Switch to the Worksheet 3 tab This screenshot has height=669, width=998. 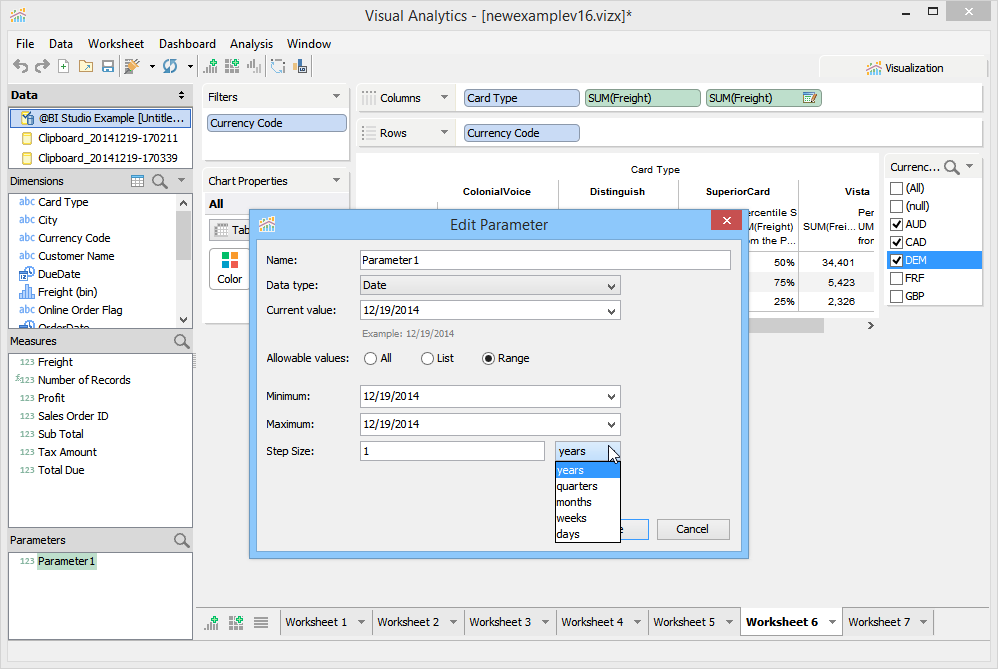500,622
